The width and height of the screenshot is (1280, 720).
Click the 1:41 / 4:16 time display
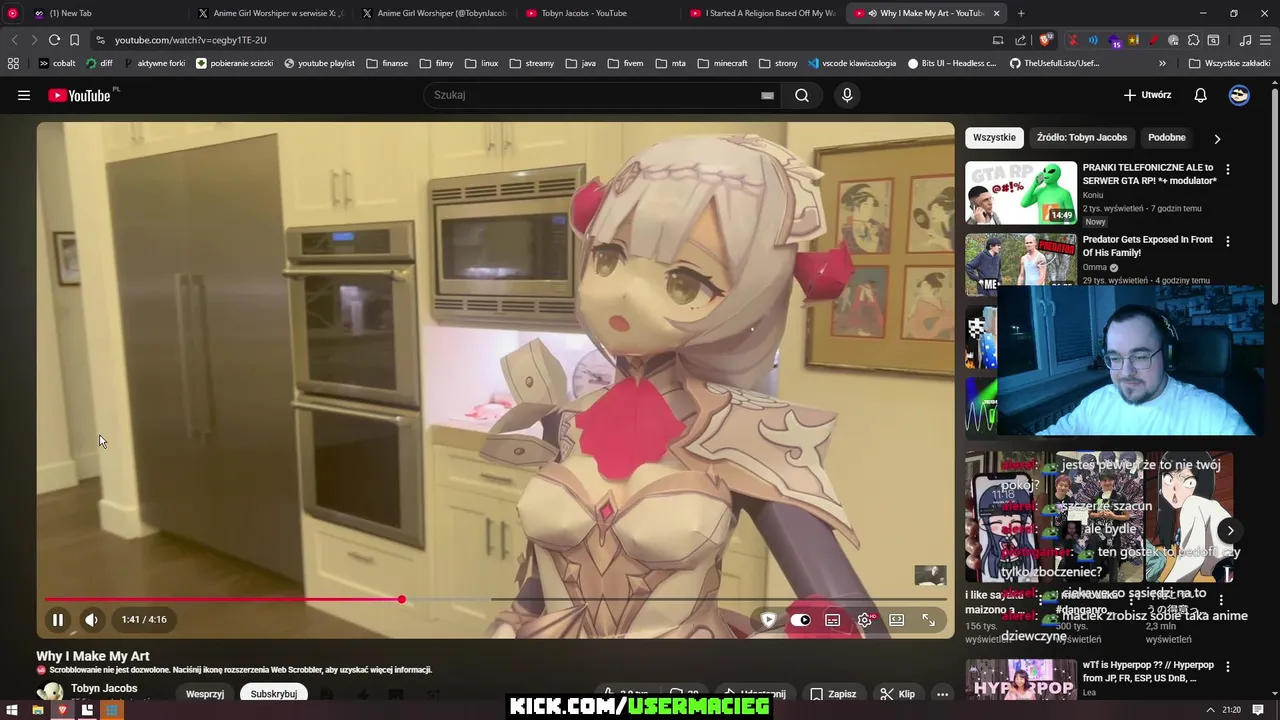pos(144,620)
